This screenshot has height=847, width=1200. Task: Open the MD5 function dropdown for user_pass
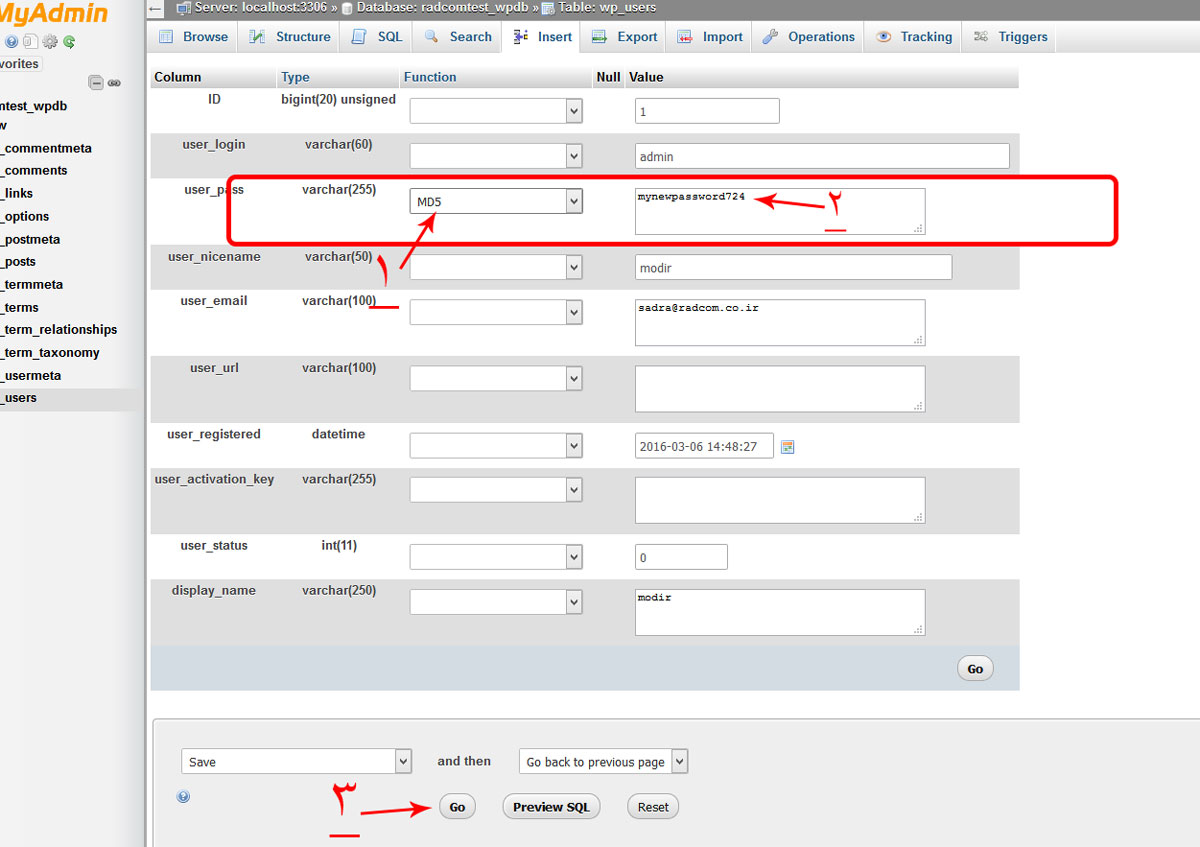(496, 201)
